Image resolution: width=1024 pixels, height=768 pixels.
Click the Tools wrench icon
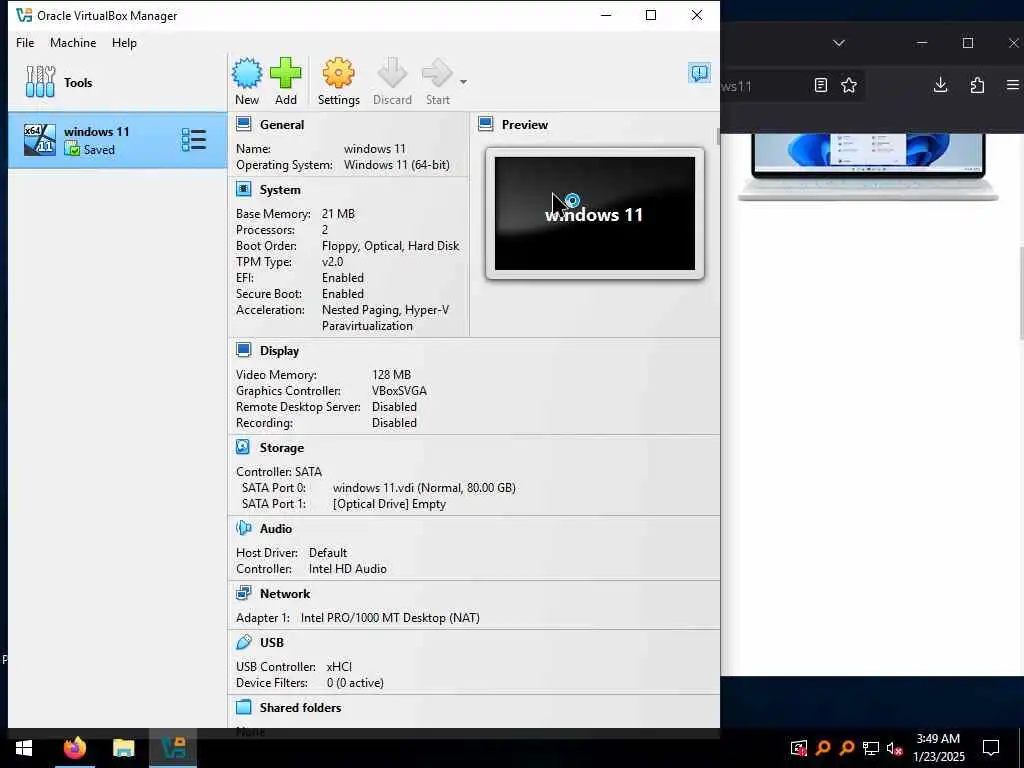40,82
